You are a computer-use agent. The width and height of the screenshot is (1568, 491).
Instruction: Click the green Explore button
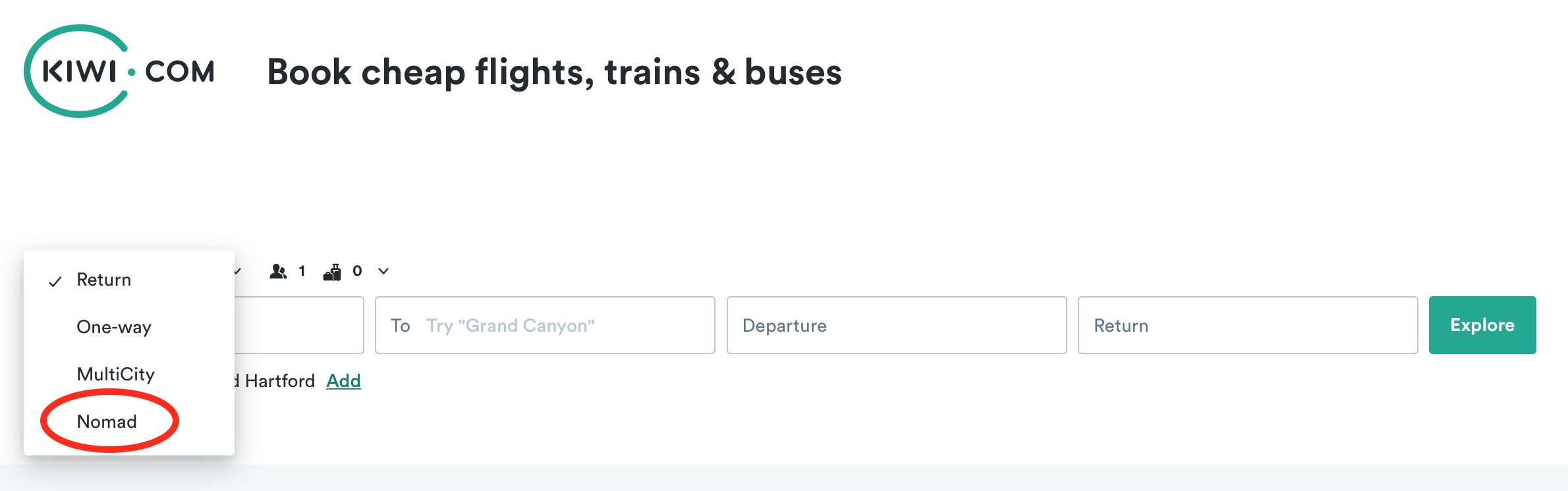click(x=1482, y=325)
